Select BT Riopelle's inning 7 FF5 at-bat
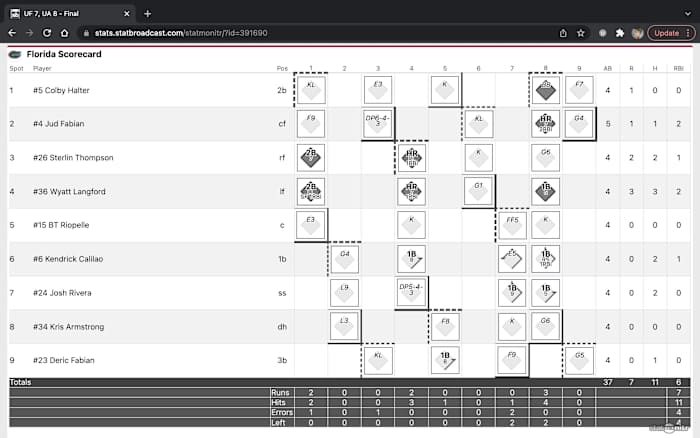700x438 pixels. coord(512,225)
